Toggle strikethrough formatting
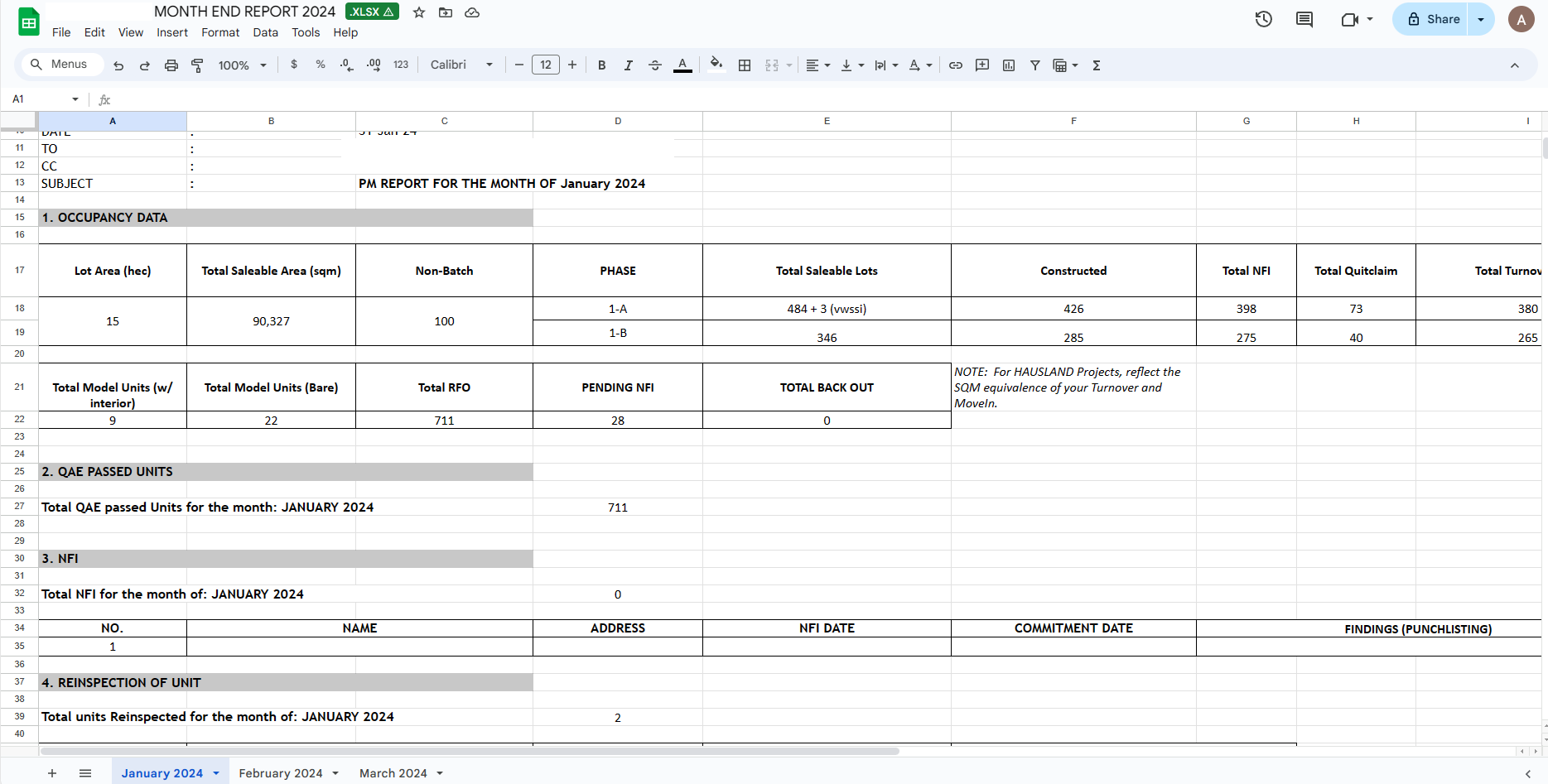This screenshot has width=1548, height=784. (x=655, y=65)
